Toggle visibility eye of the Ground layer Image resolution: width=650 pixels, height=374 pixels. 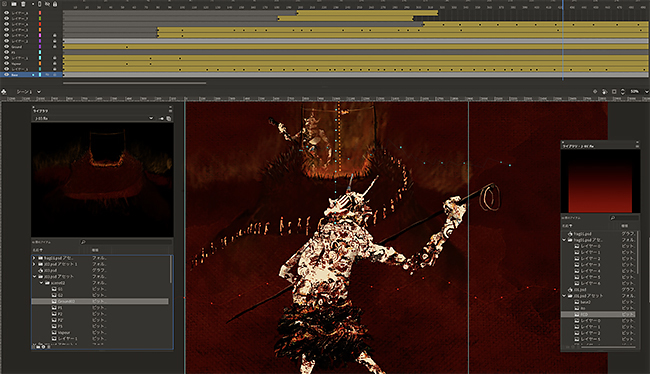[6, 47]
